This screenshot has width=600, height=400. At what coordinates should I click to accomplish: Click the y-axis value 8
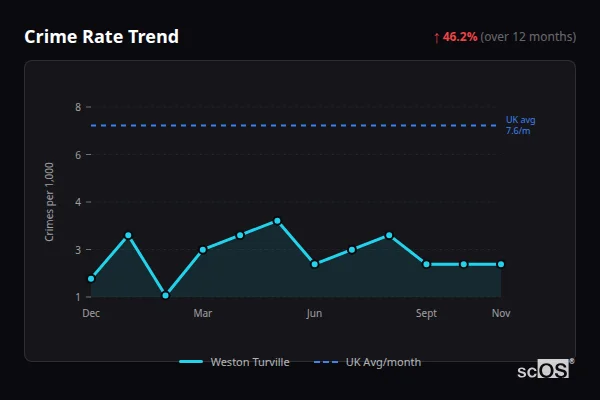click(x=78, y=107)
